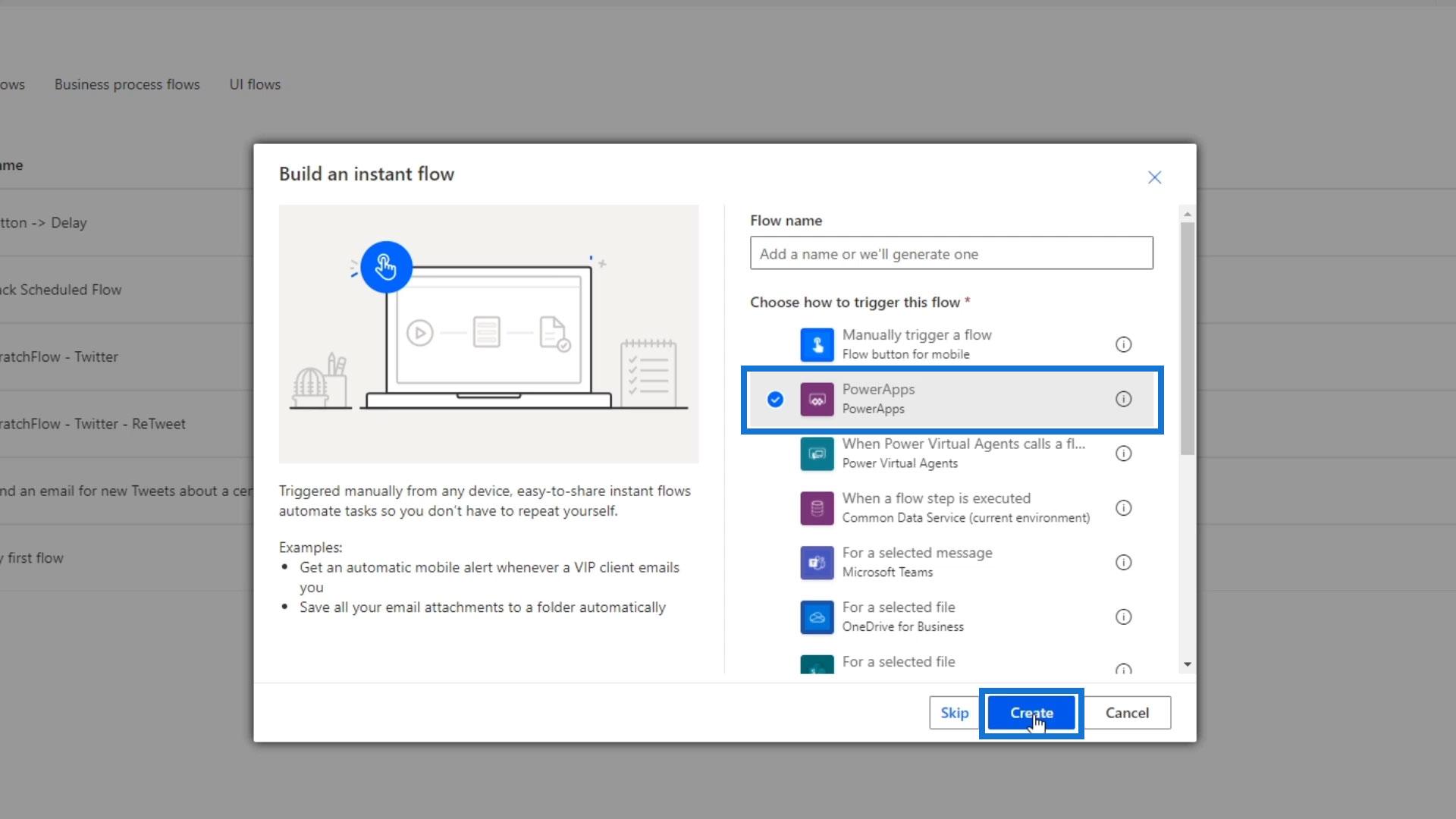The width and height of the screenshot is (1456, 819).
Task: Click the Common Data Service trigger icon
Action: 817,508
